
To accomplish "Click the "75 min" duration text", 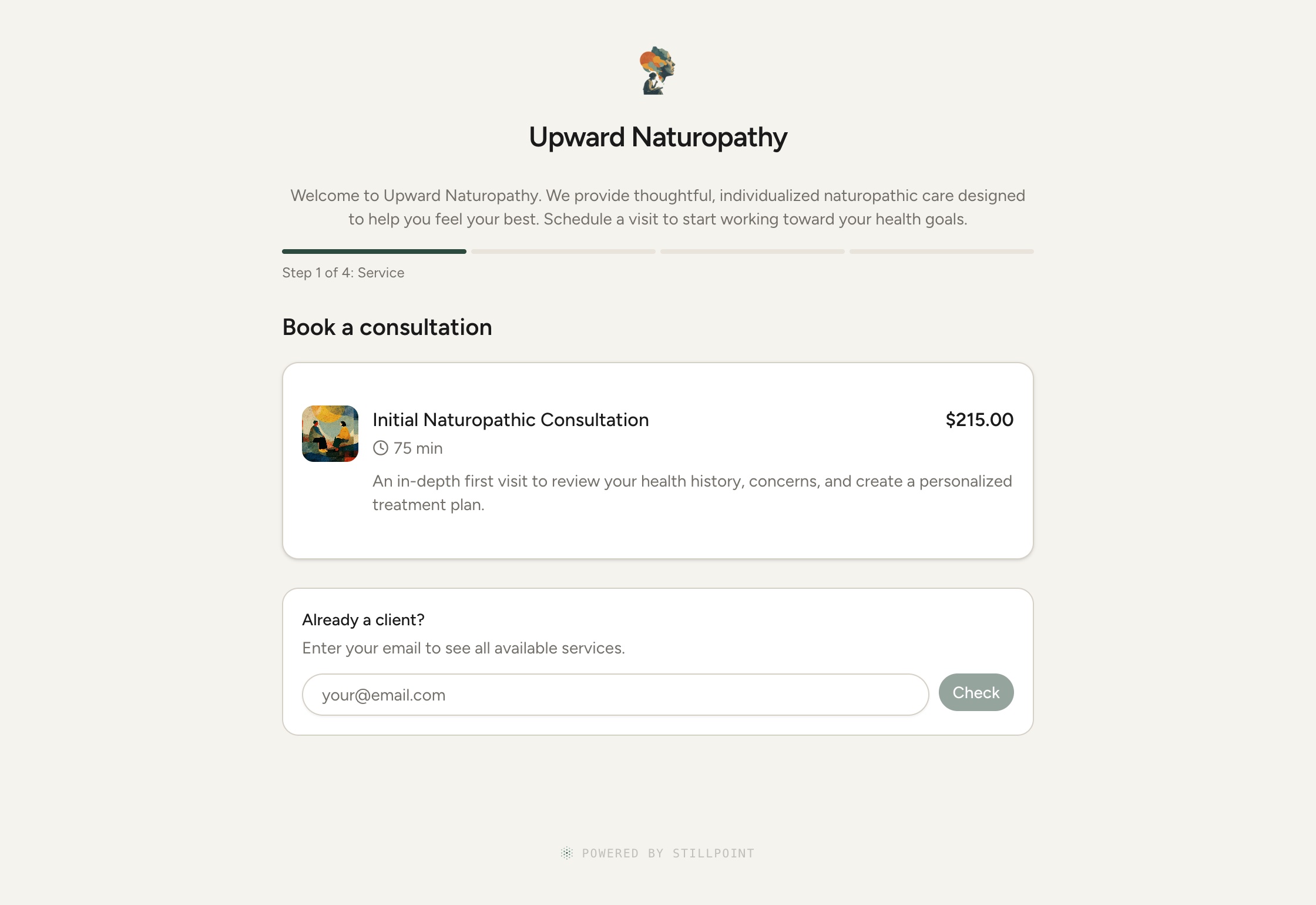I will coord(418,448).
